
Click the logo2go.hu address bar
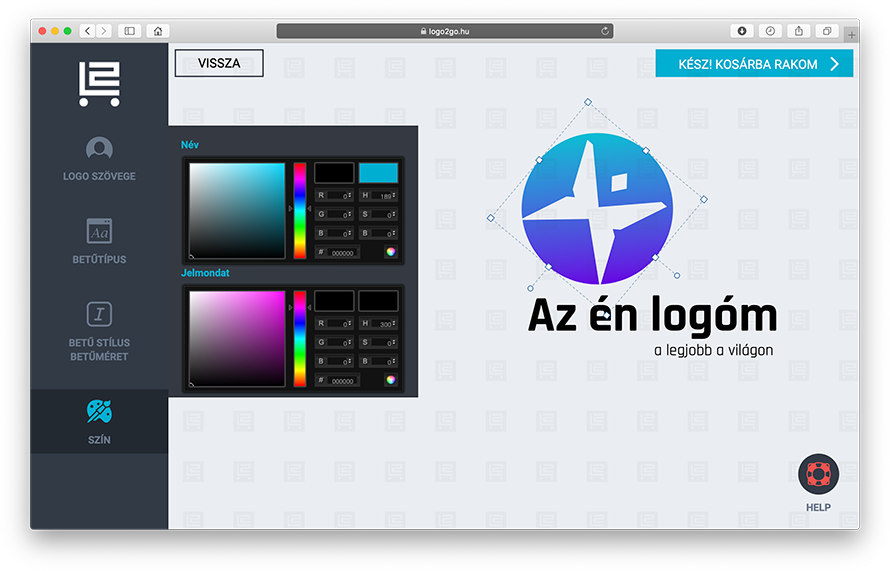pyautogui.click(x=445, y=31)
